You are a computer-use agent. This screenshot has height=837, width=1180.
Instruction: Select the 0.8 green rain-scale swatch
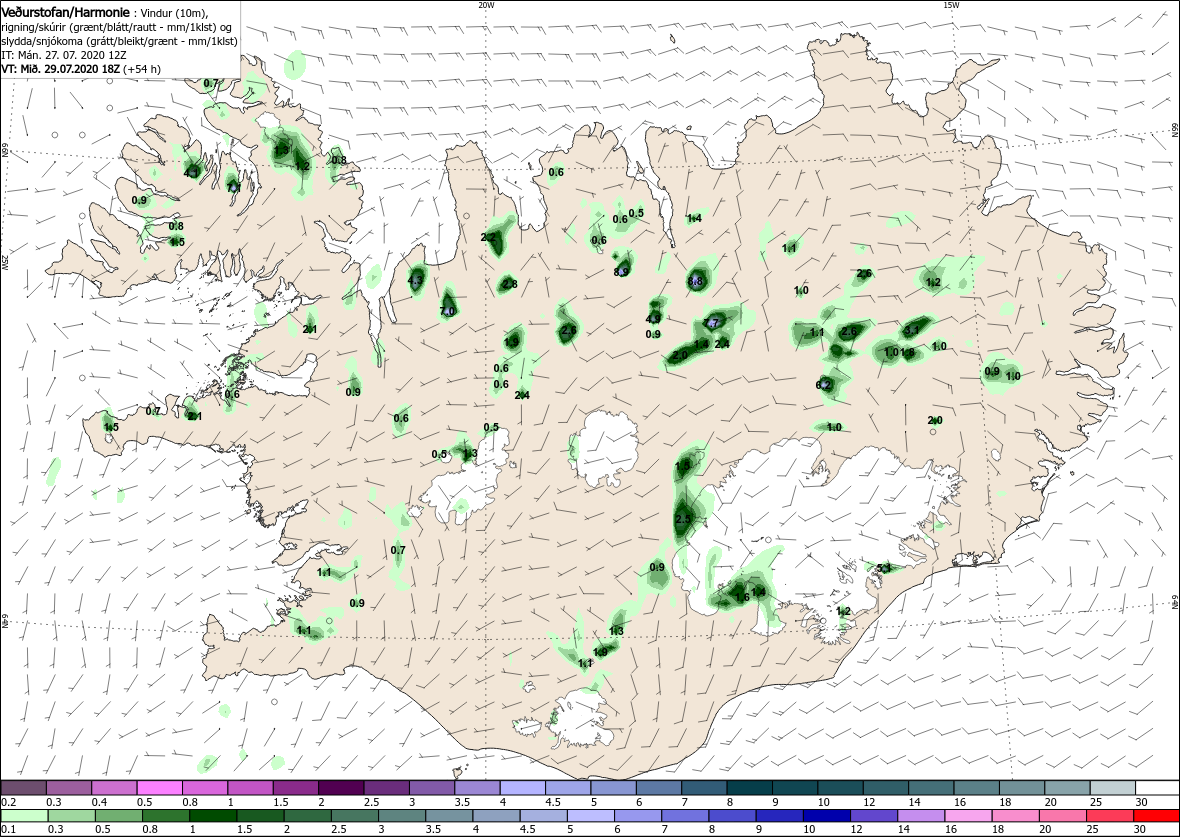click(x=165, y=816)
